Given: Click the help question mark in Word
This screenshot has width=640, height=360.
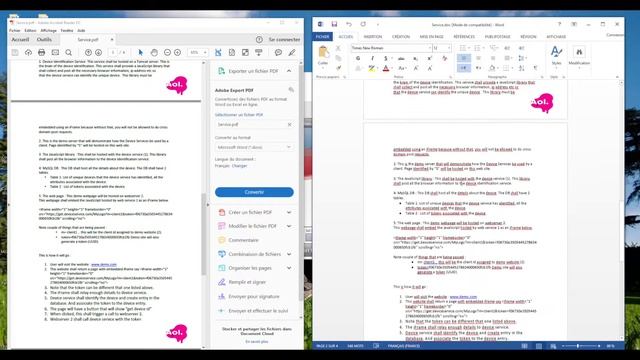Looking at the screenshot, I should (559, 24).
